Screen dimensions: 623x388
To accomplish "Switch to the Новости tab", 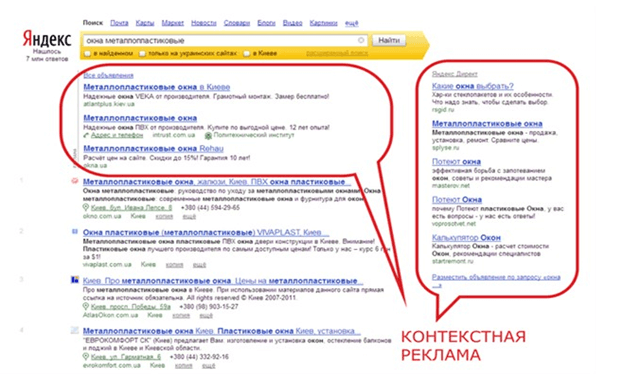I will tap(203, 23).
